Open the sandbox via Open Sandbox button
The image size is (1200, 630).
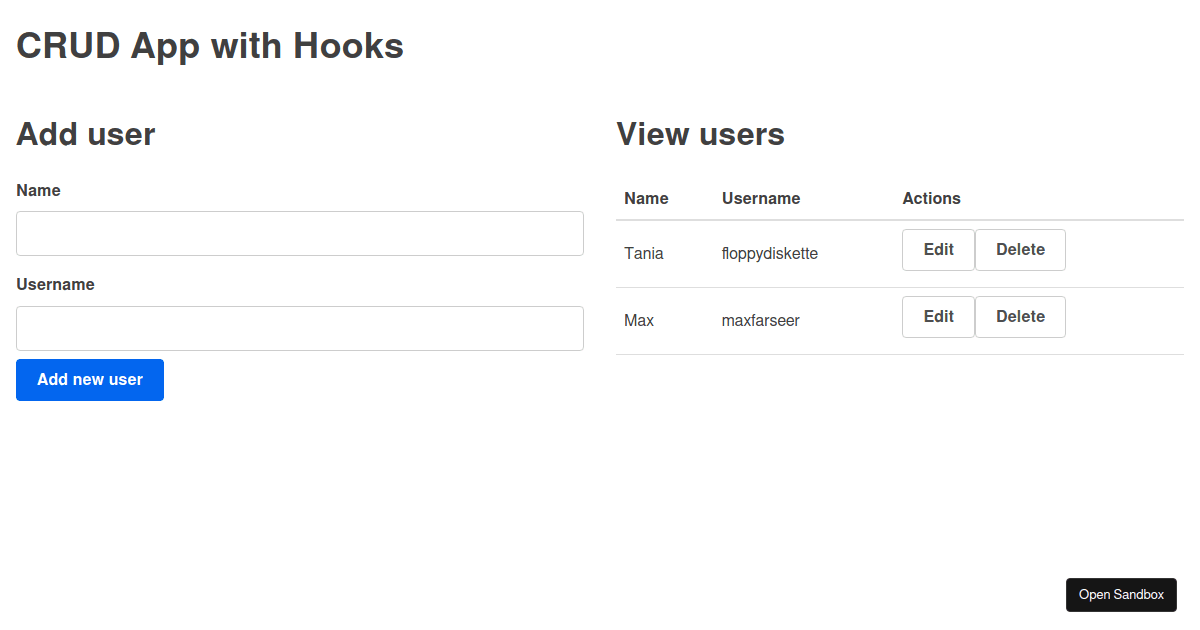1121,594
